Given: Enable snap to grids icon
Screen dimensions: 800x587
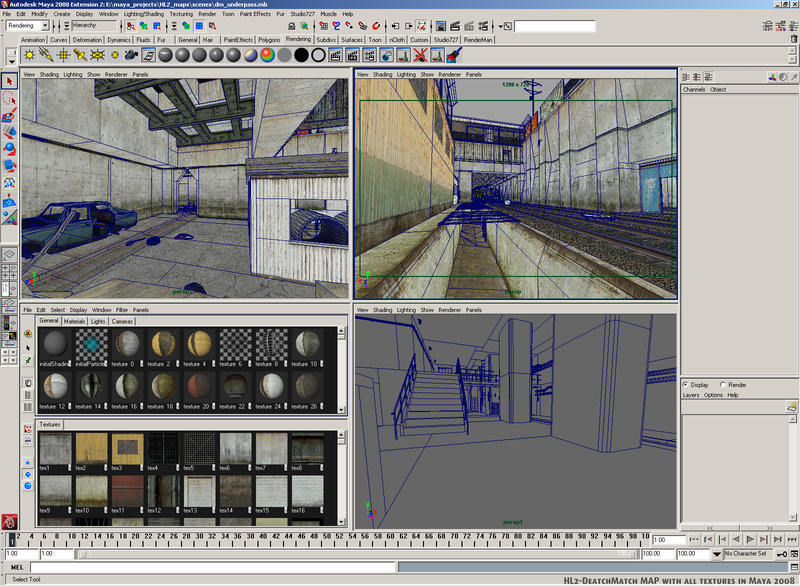Looking at the screenshot, I should click(x=323, y=26).
